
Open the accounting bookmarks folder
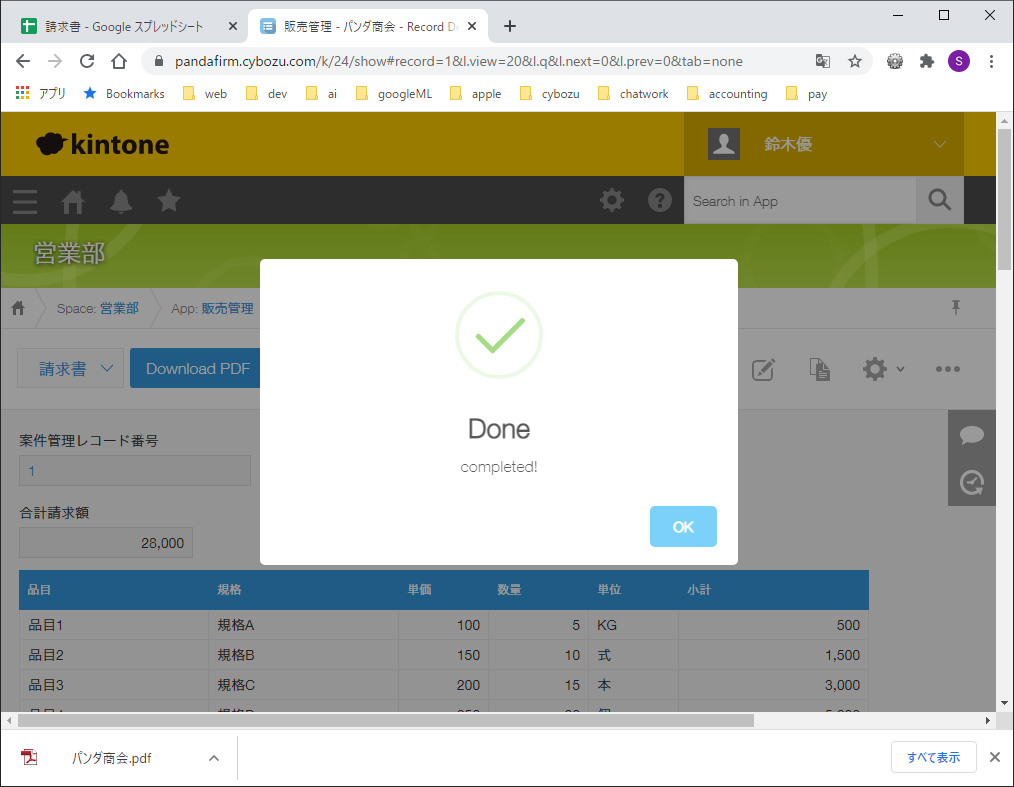coord(727,94)
